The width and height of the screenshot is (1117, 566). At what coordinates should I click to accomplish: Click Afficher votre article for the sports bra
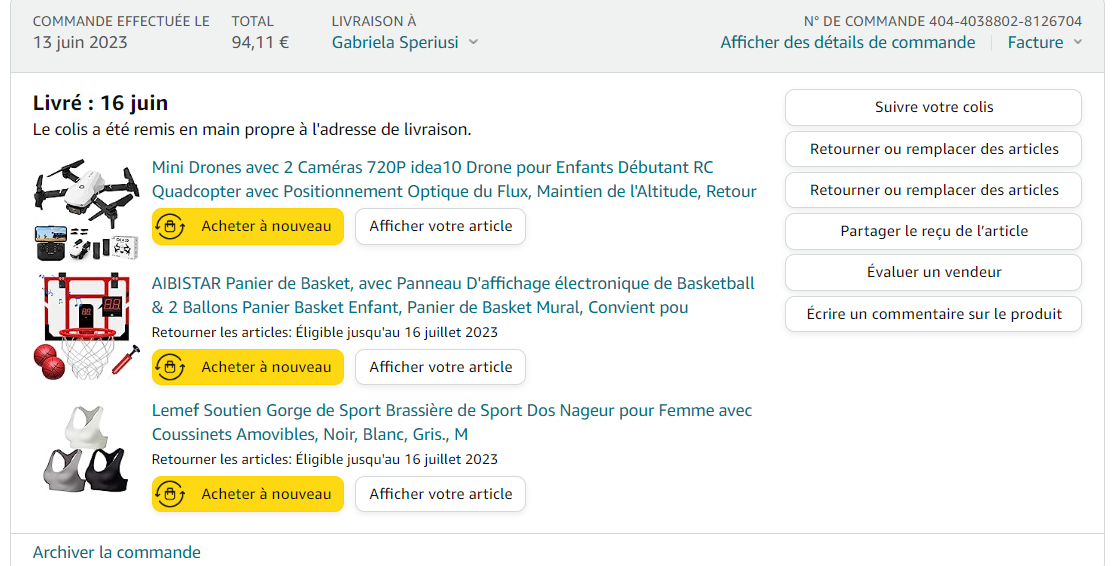pyautogui.click(x=440, y=494)
